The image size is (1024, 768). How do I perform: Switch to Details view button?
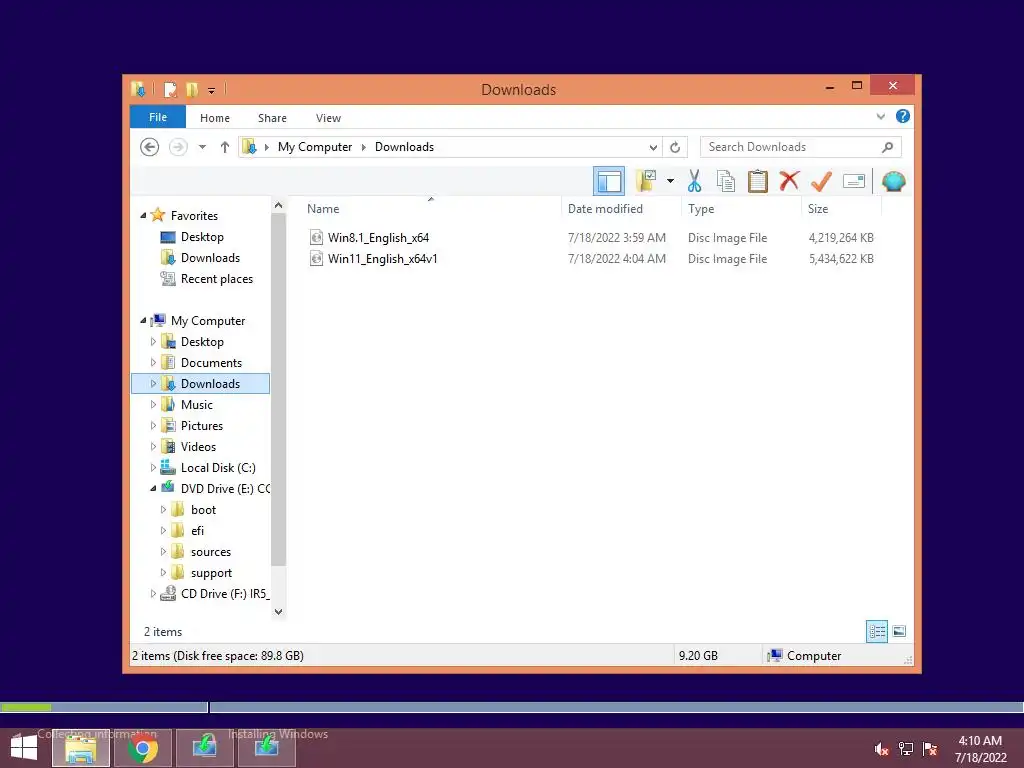(877, 631)
